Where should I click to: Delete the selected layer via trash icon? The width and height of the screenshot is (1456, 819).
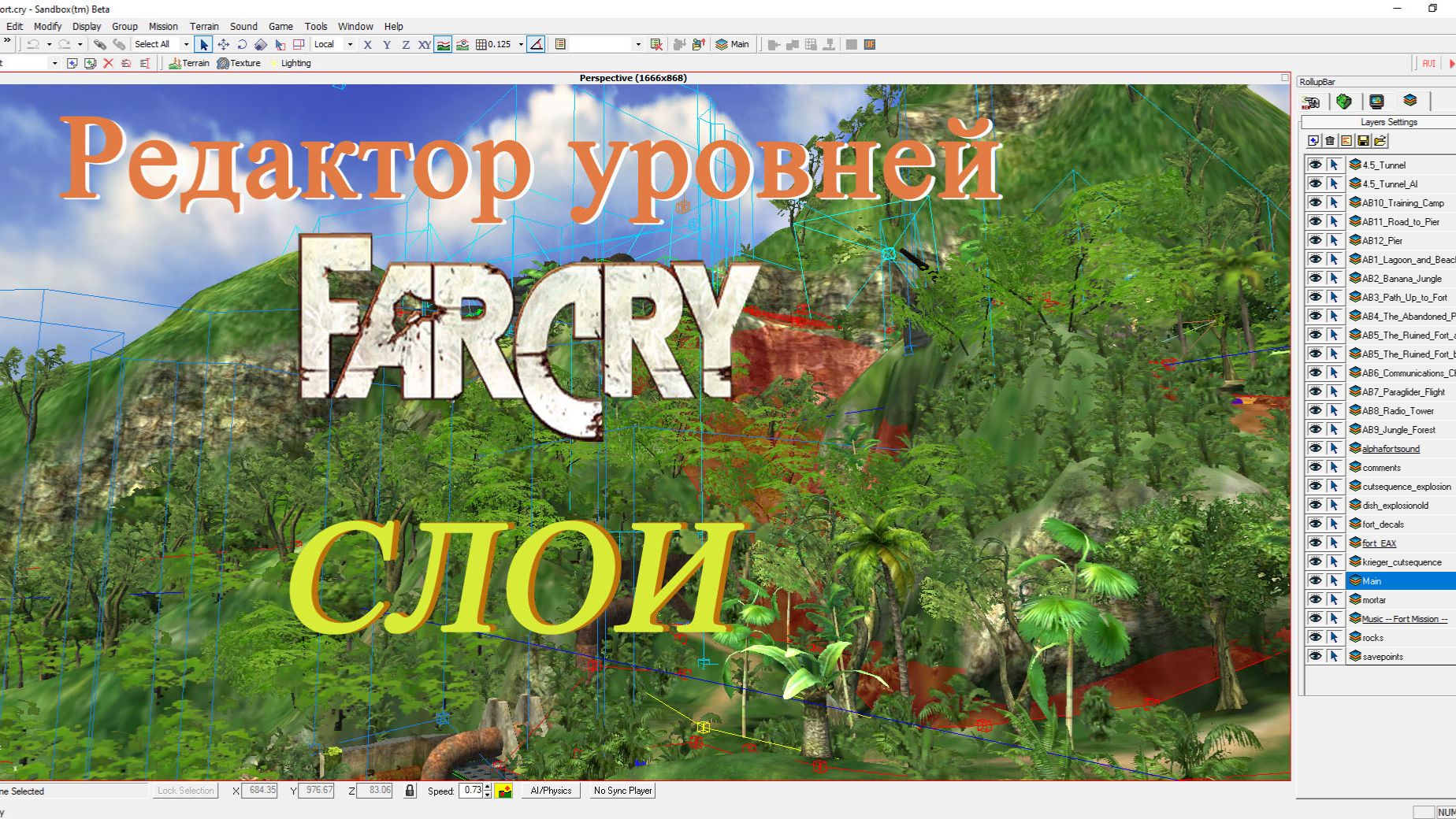(x=1329, y=142)
